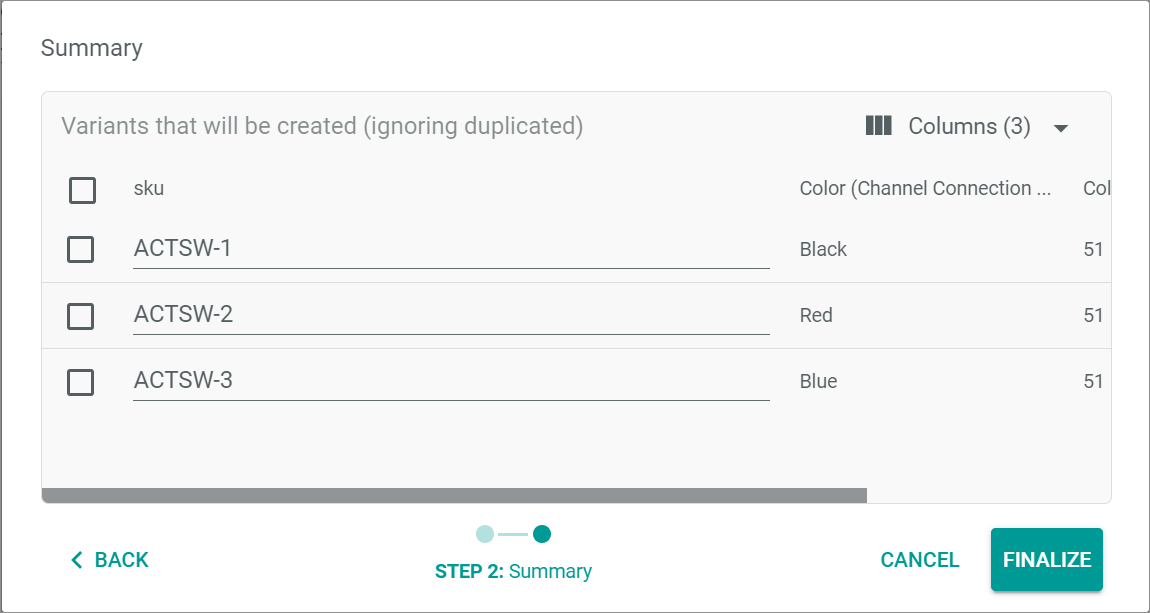Edit the ACTSW-3 sku field
The image size is (1150, 613).
(451, 381)
